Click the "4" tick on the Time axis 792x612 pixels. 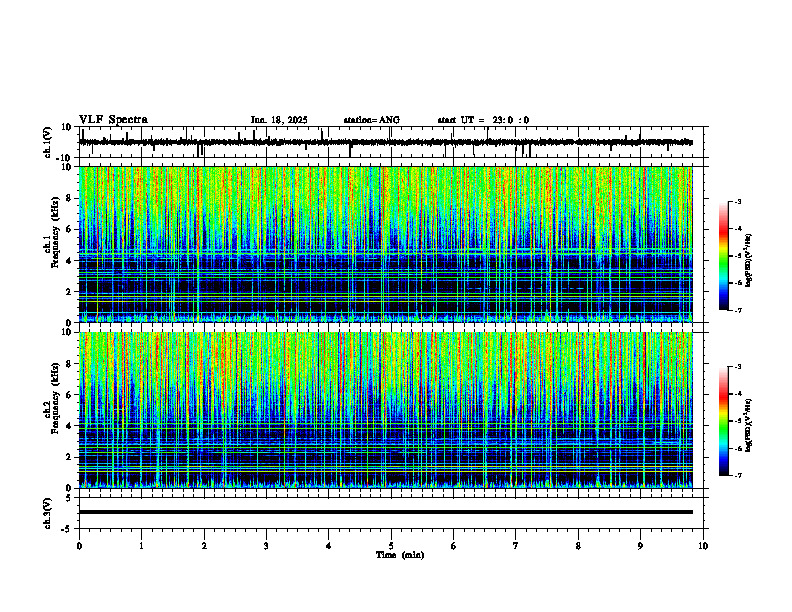[x=329, y=546]
